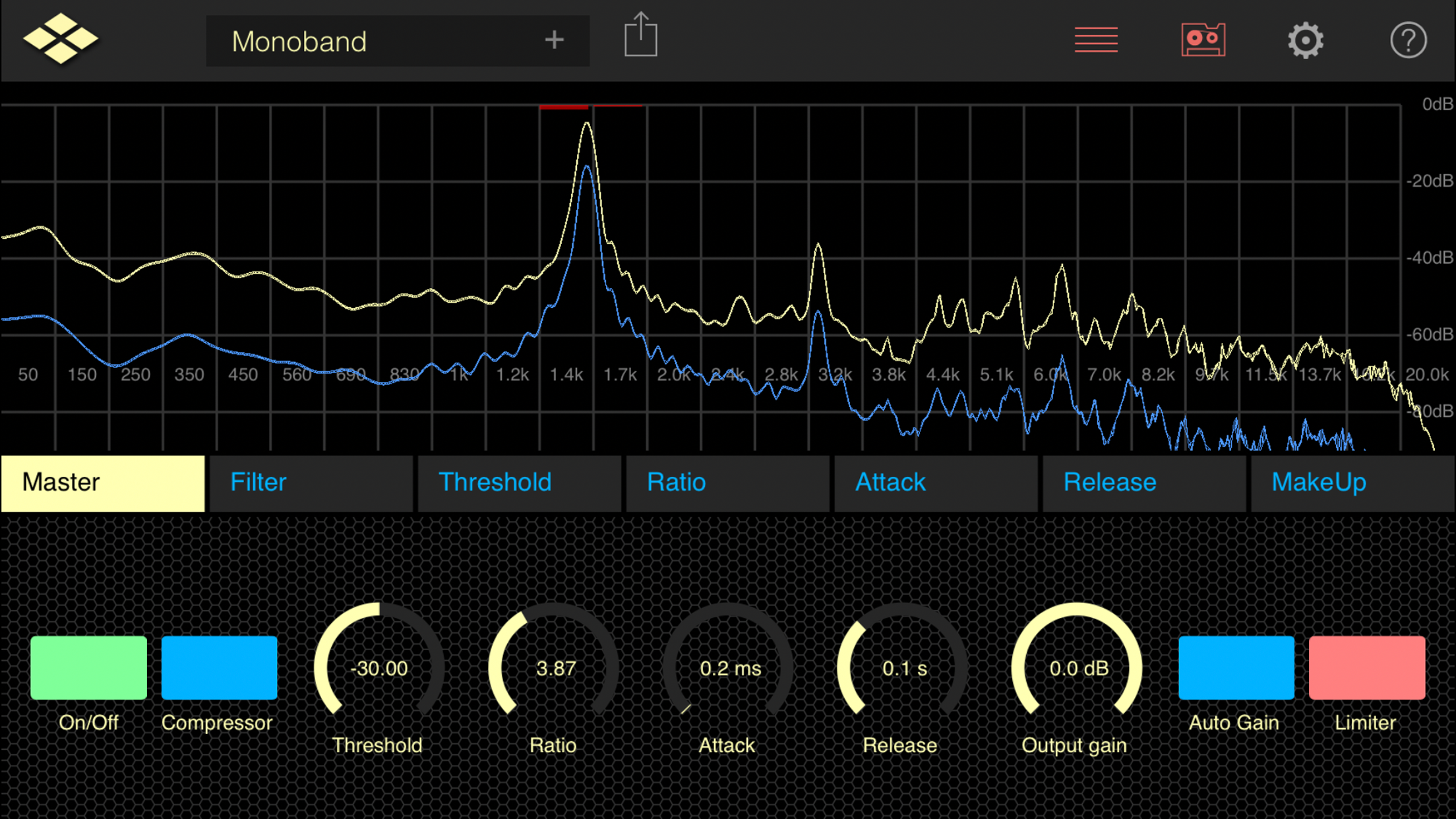Click the plus icon beside Monoband
1456x819 pixels.
[554, 40]
